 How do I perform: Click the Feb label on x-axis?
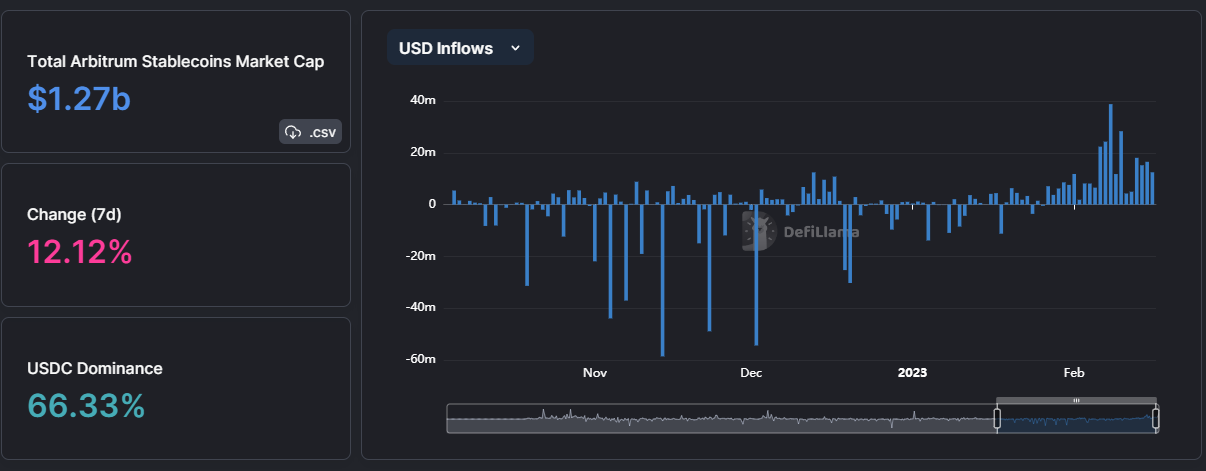(x=1074, y=373)
